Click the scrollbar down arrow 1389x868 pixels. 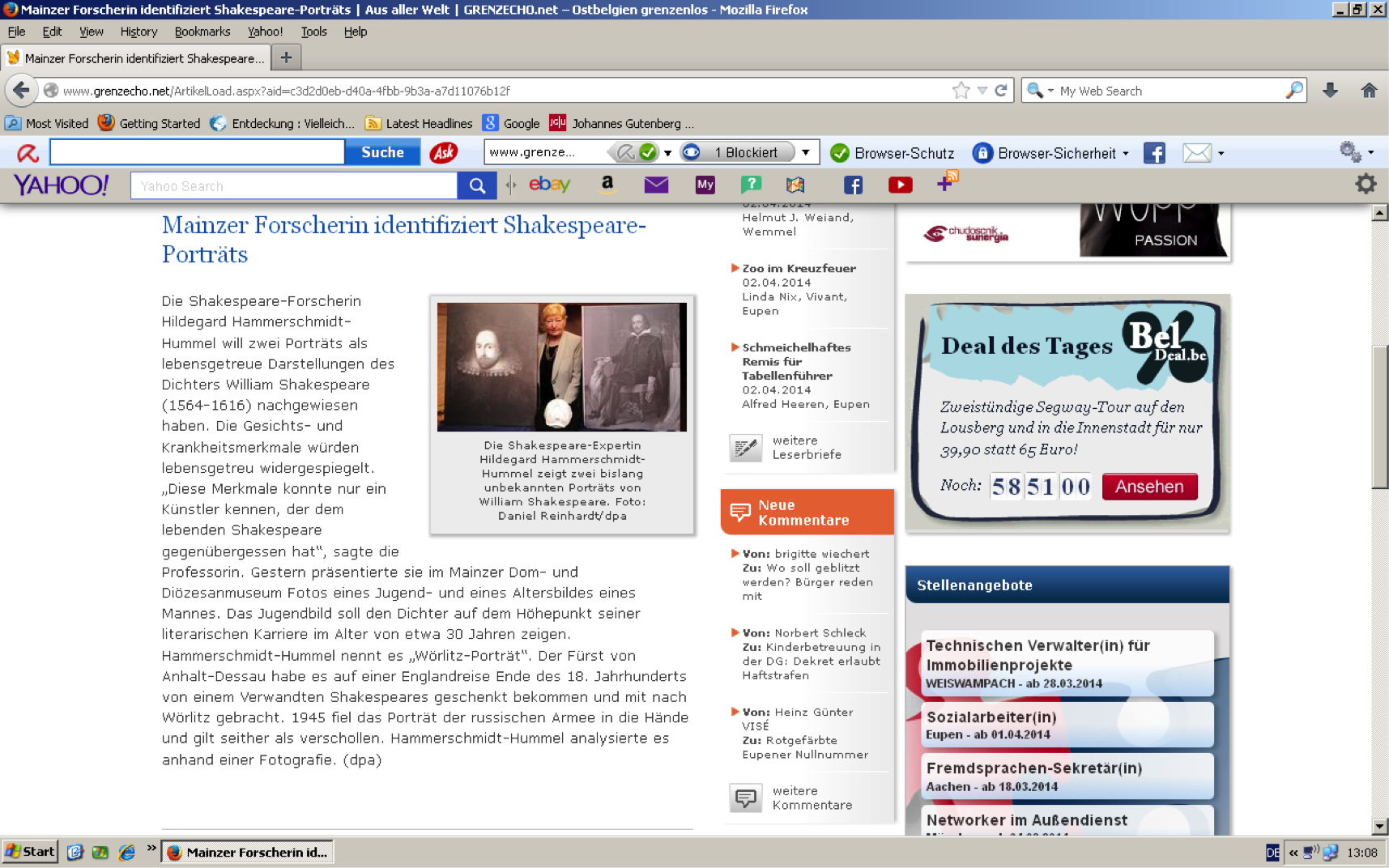[x=1380, y=826]
